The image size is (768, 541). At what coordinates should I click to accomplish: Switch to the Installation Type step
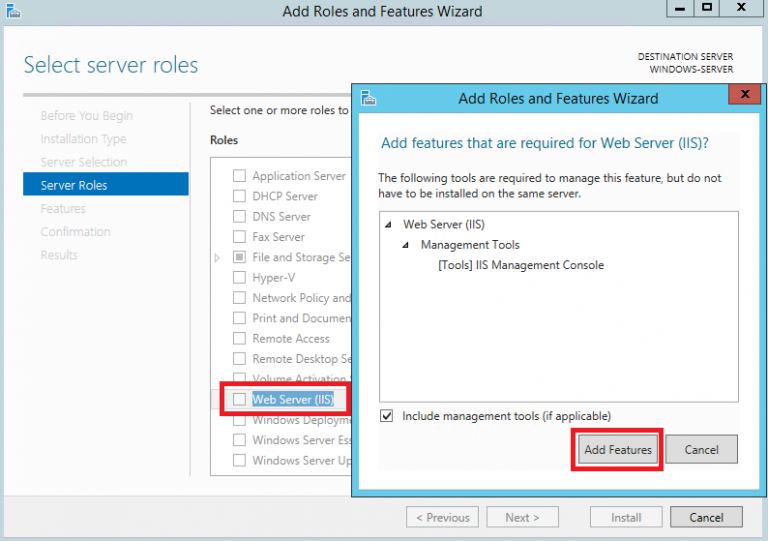[x=83, y=139]
